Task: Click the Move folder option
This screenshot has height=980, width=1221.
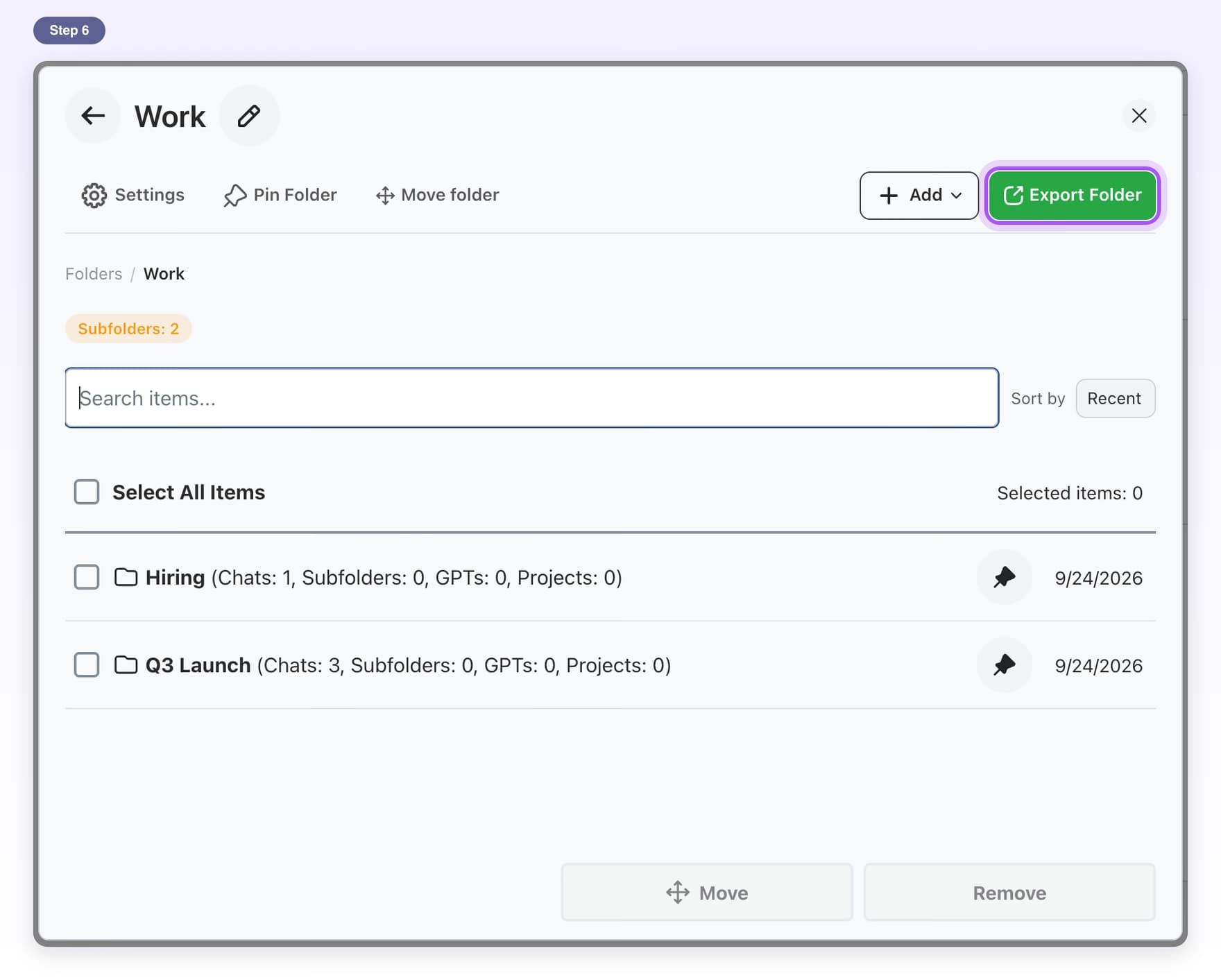Action: pyautogui.click(x=437, y=195)
